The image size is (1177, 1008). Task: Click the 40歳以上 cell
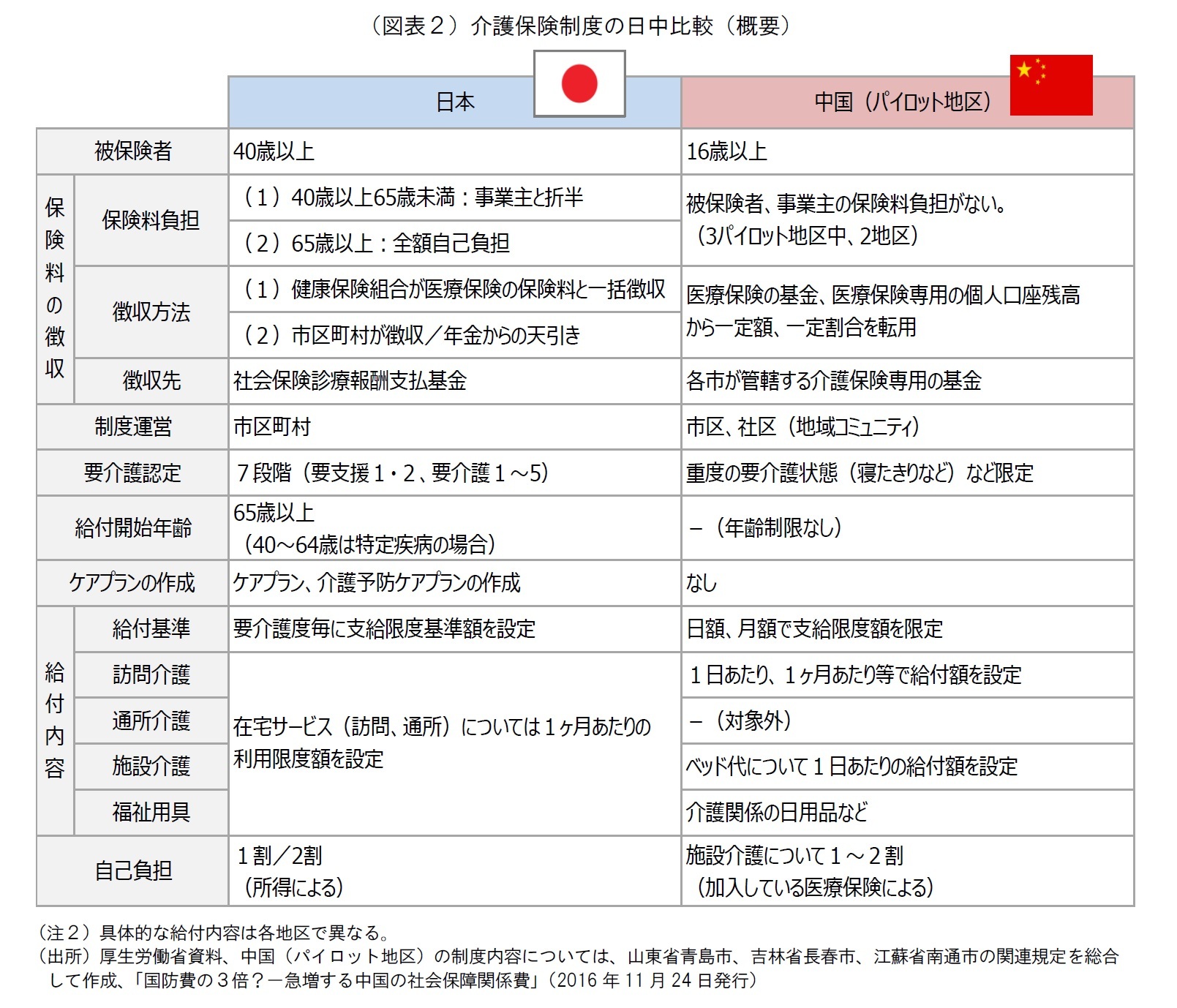click(455, 151)
